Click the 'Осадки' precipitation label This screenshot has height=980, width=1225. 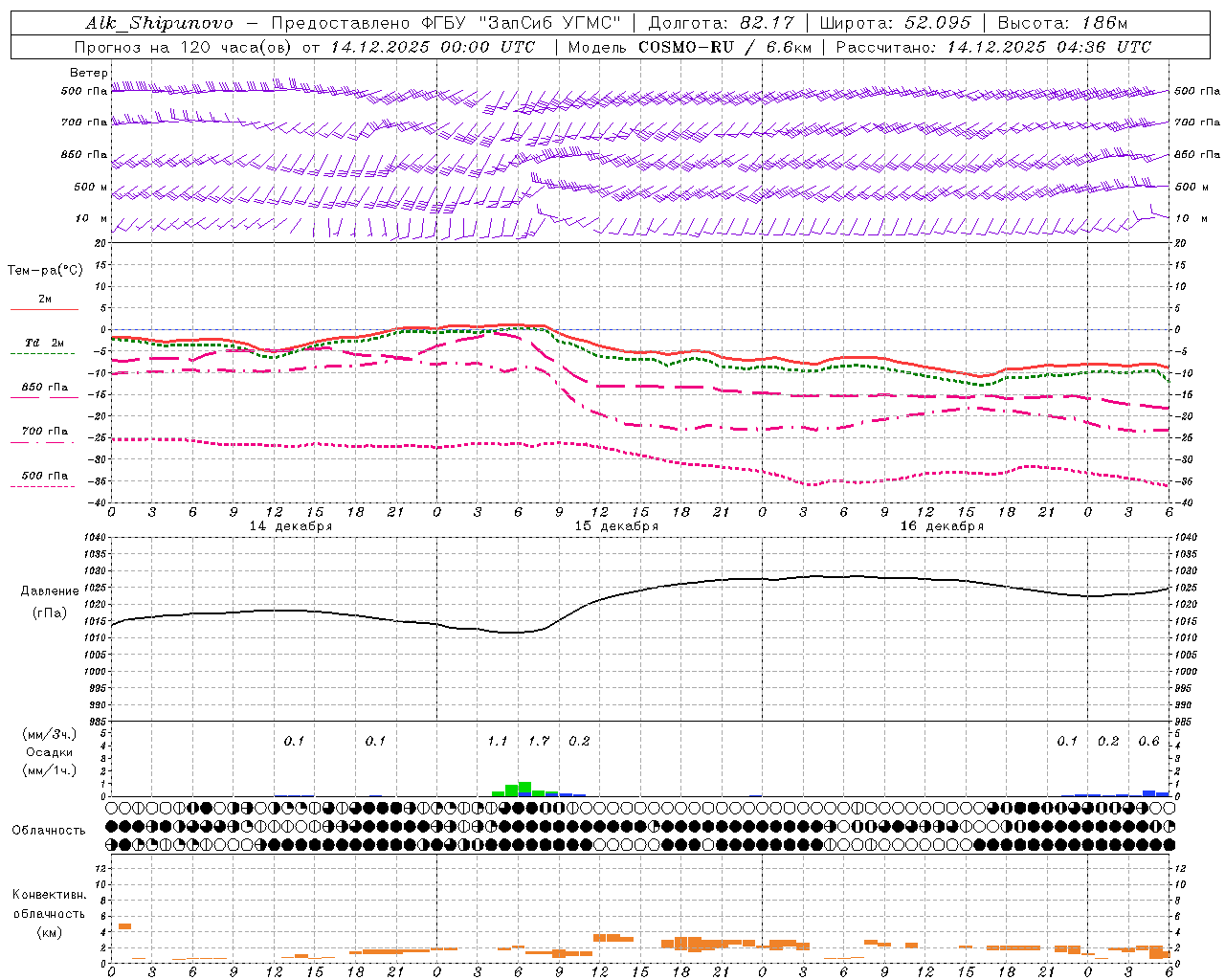[49, 752]
